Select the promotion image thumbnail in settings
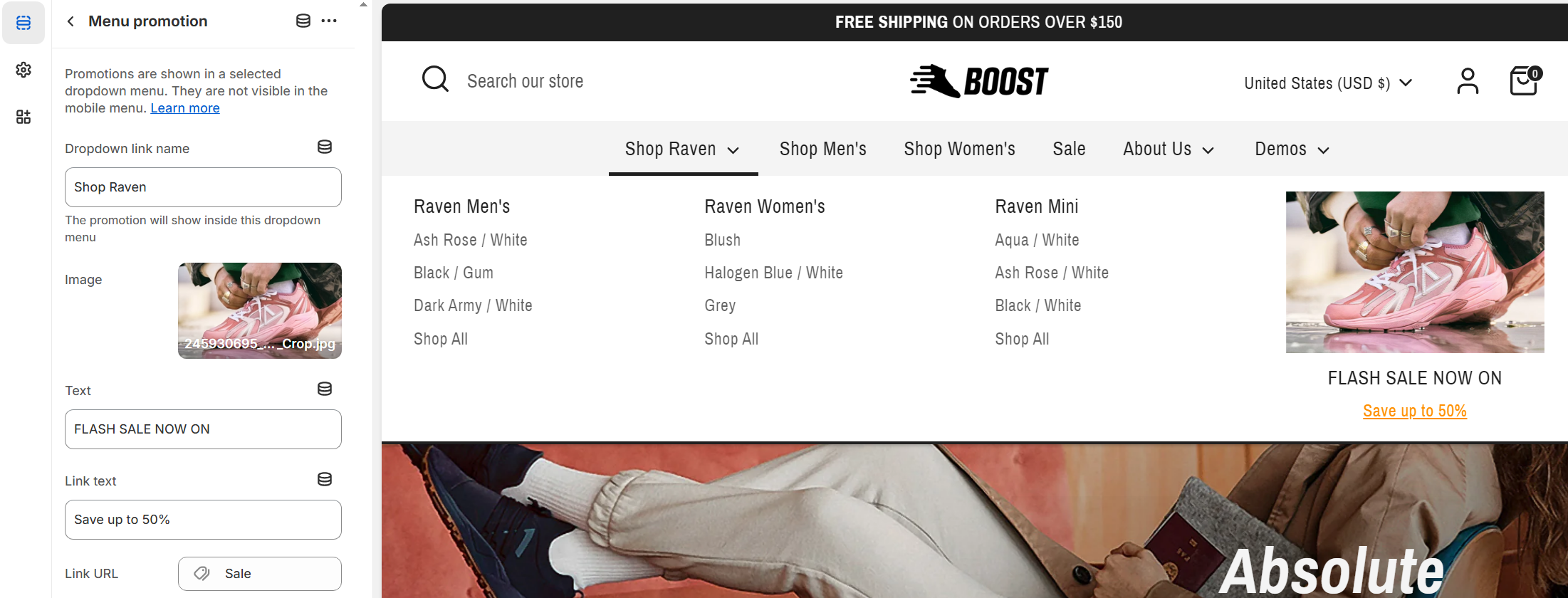The width and height of the screenshot is (1568, 598). [260, 310]
